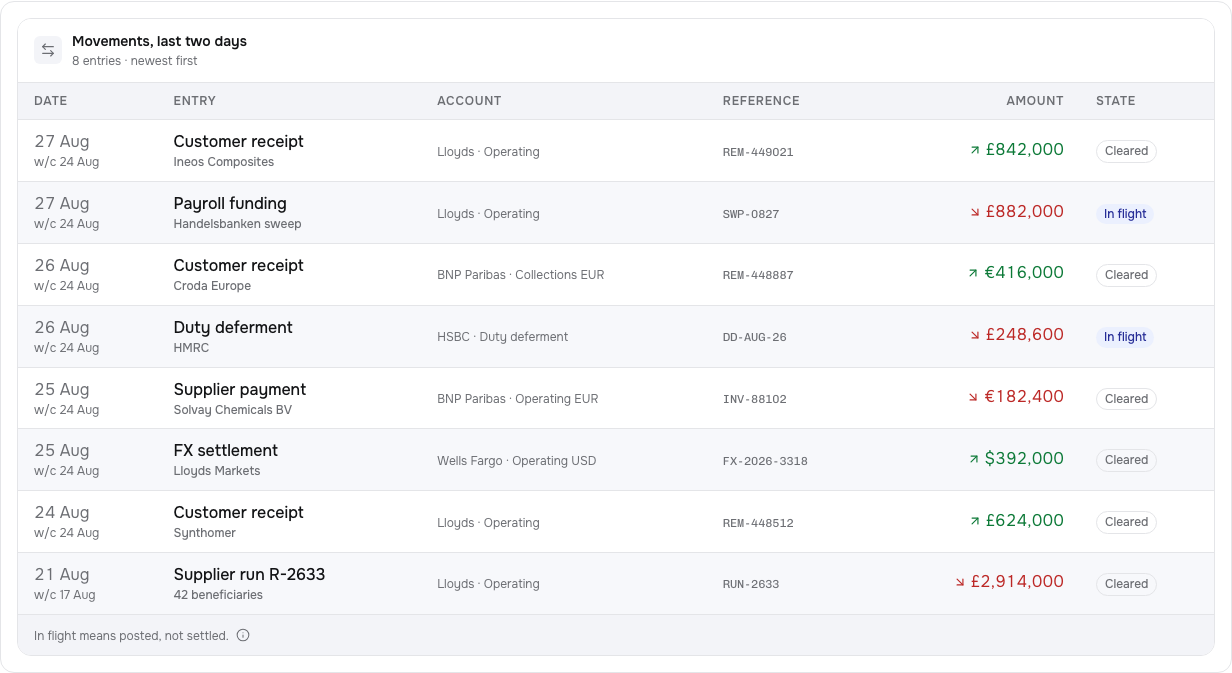Click the Lloyds Markets counterparty text
Viewport: 1232px width, 673px height.
(217, 471)
